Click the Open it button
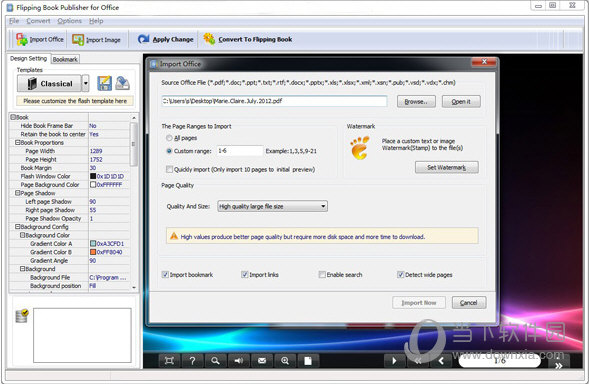 click(461, 101)
